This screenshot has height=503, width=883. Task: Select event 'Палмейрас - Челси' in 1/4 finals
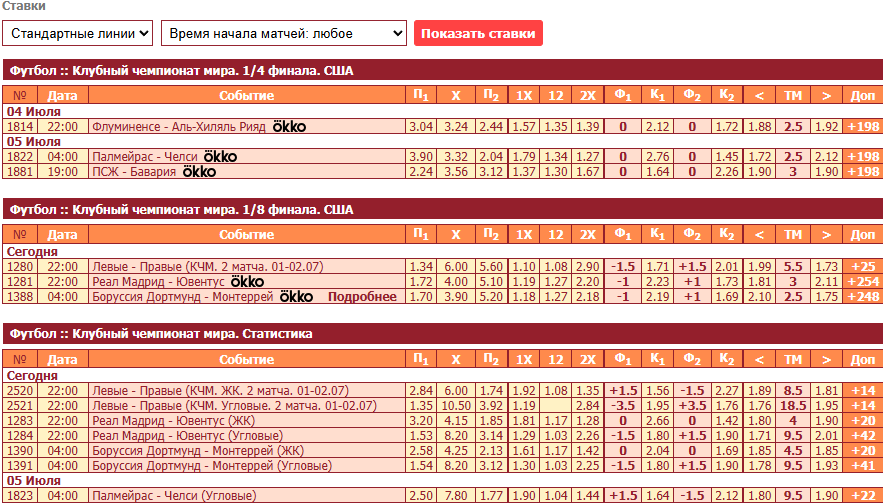[x=145, y=157]
